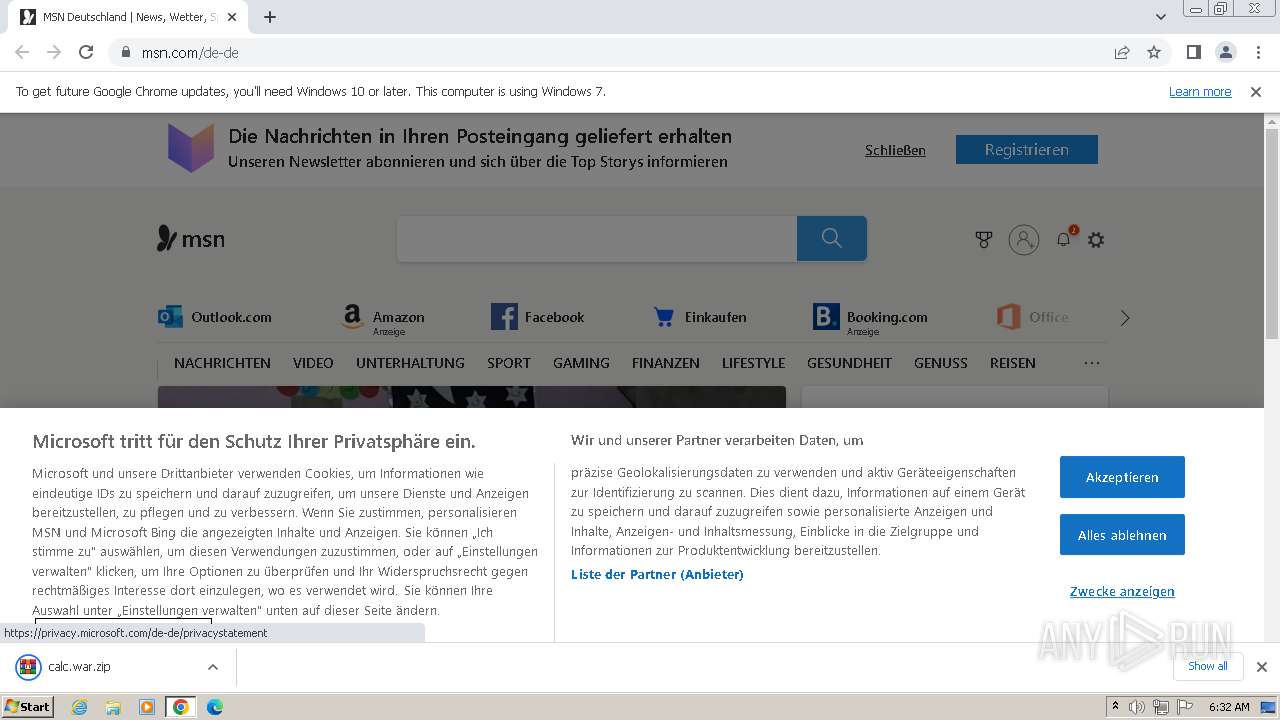Open a new tab with plus button
The width and height of the screenshot is (1280, 720).
(x=270, y=17)
